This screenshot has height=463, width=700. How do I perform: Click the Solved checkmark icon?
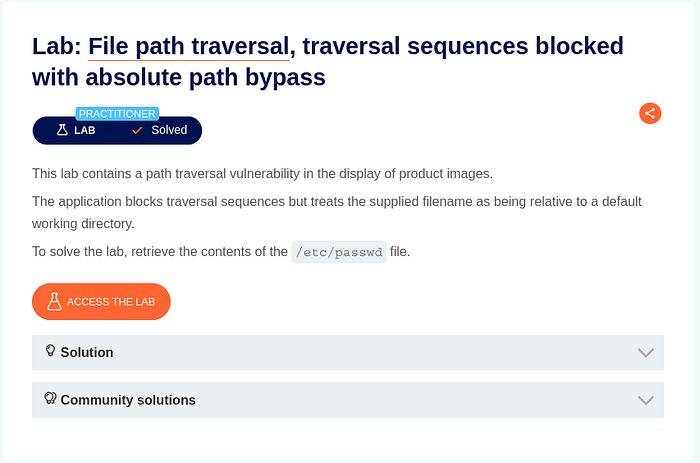(137, 130)
